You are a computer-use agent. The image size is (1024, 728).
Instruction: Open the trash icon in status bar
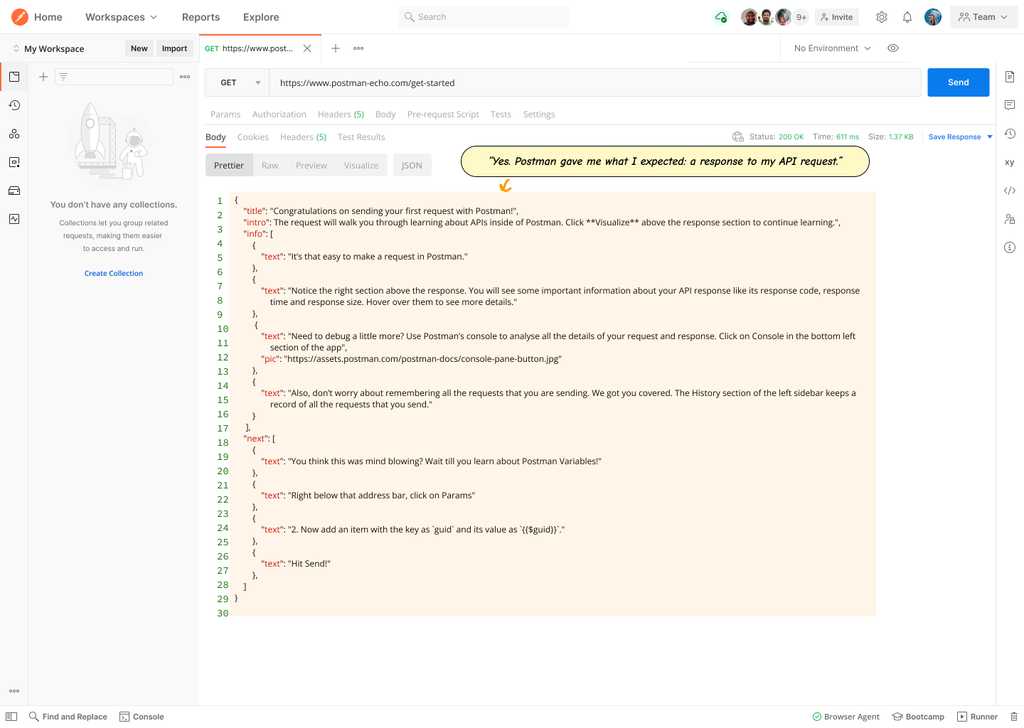(1014, 717)
